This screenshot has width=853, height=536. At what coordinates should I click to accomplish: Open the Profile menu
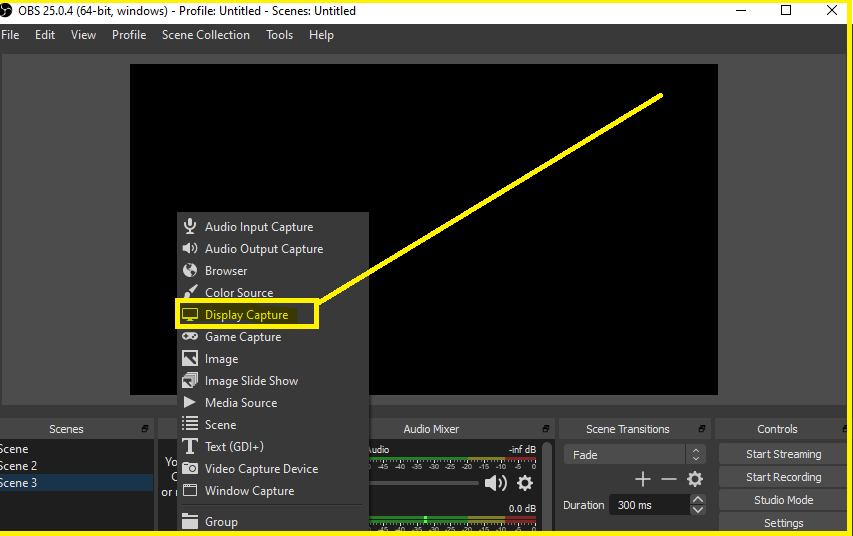(x=129, y=35)
